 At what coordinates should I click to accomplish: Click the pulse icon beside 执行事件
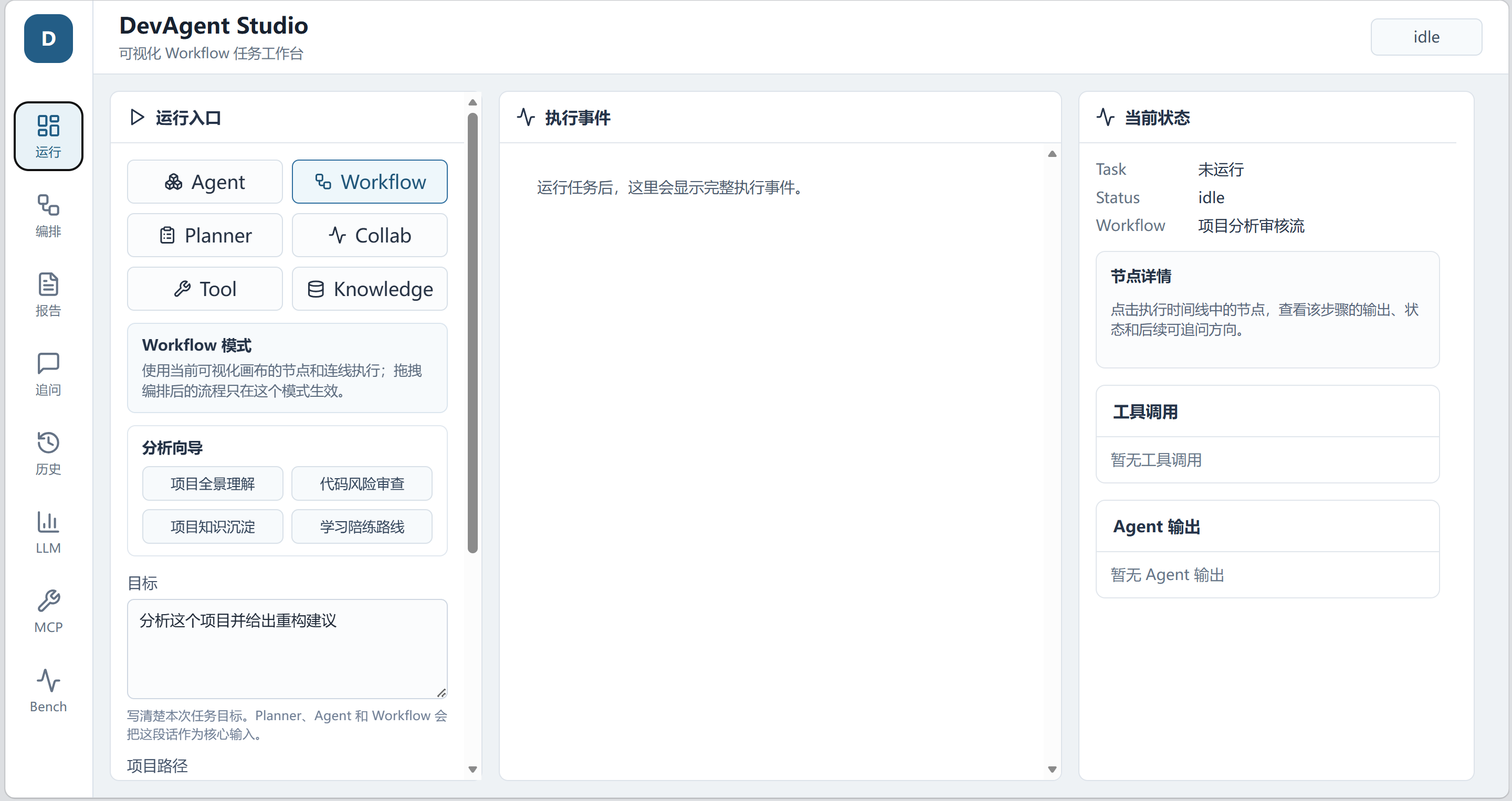coord(526,118)
